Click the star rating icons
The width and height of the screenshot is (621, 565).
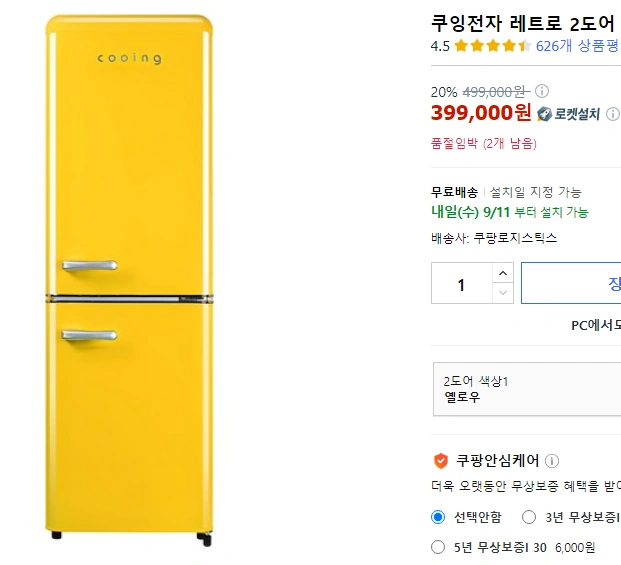click(x=492, y=46)
